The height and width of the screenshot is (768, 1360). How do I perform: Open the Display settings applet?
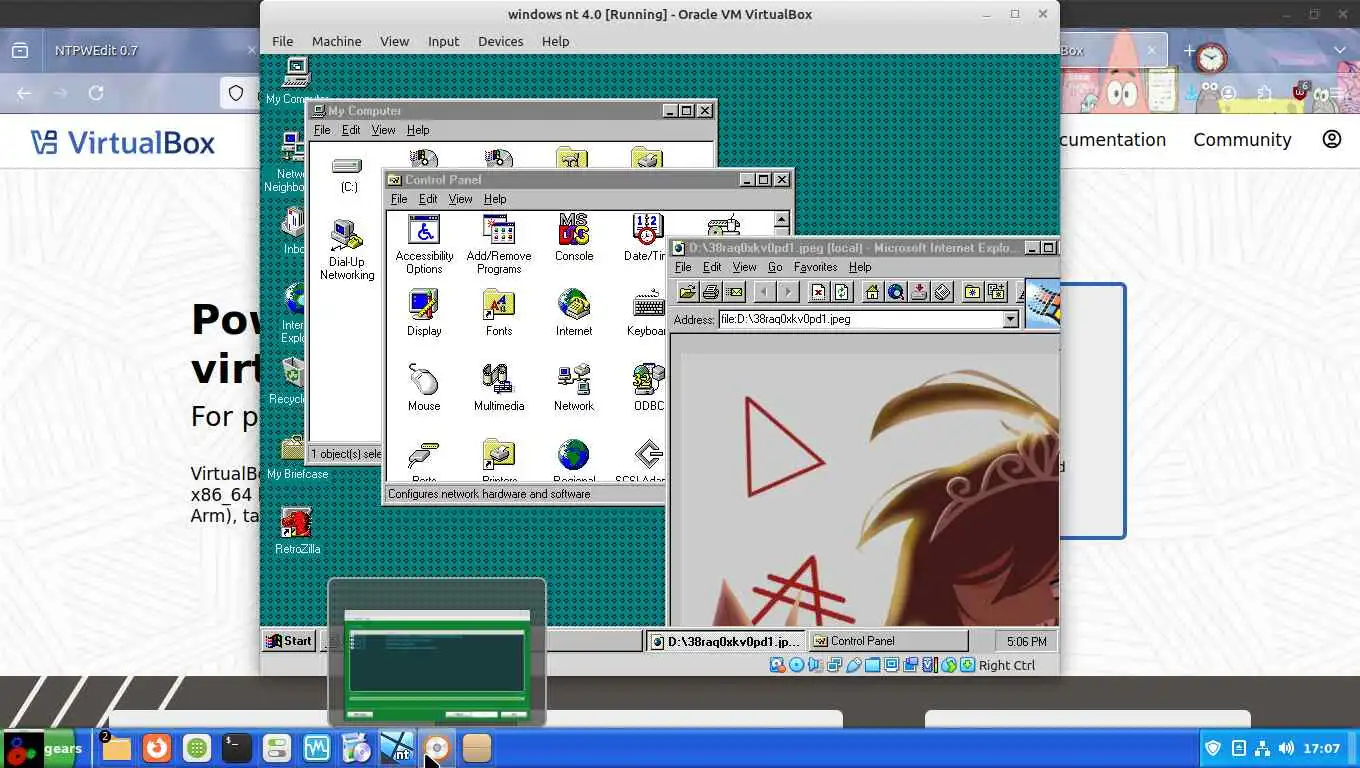tap(424, 313)
